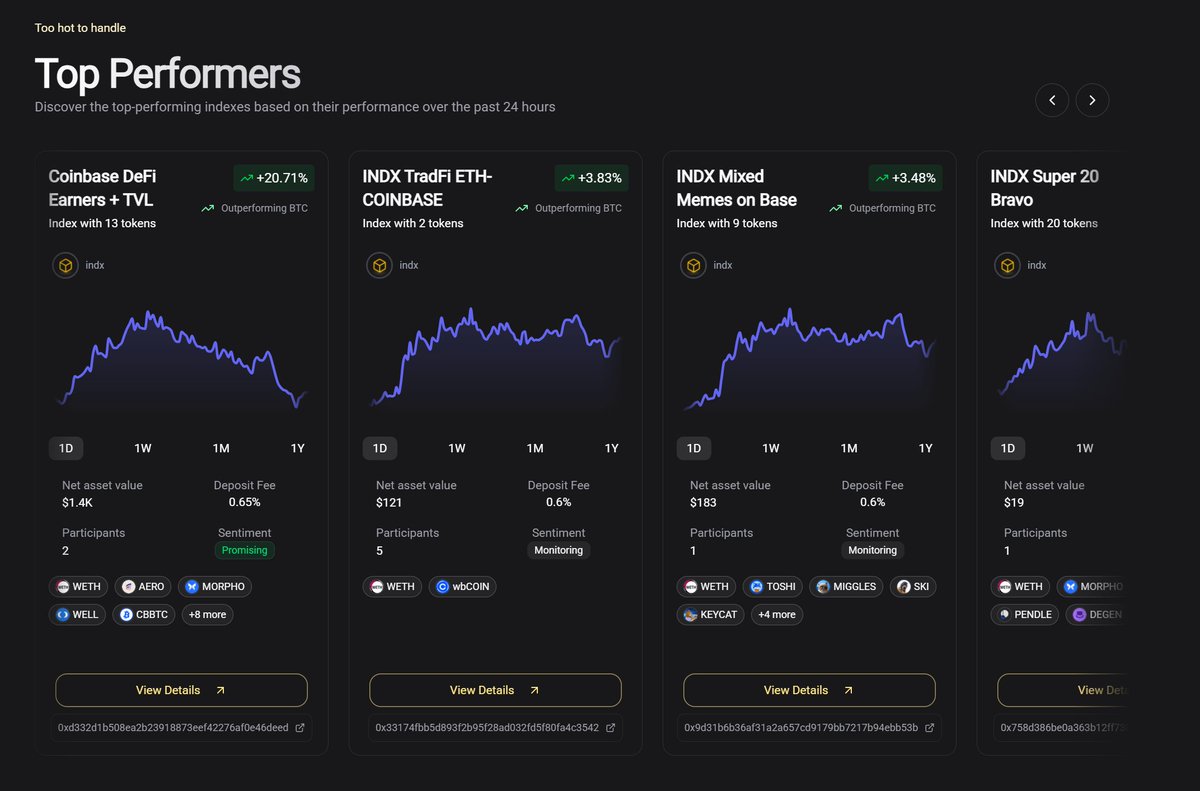Select 1W range on Mixed Memes card
The width and height of the screenshot is (1200, 791).
point(771,448)
